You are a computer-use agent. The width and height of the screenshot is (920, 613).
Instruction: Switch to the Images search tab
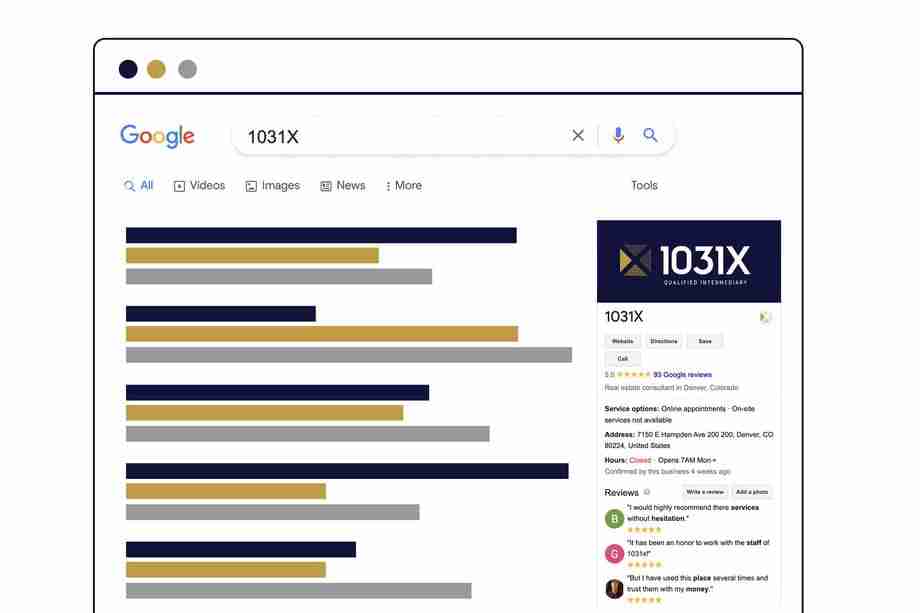point(272,185)
